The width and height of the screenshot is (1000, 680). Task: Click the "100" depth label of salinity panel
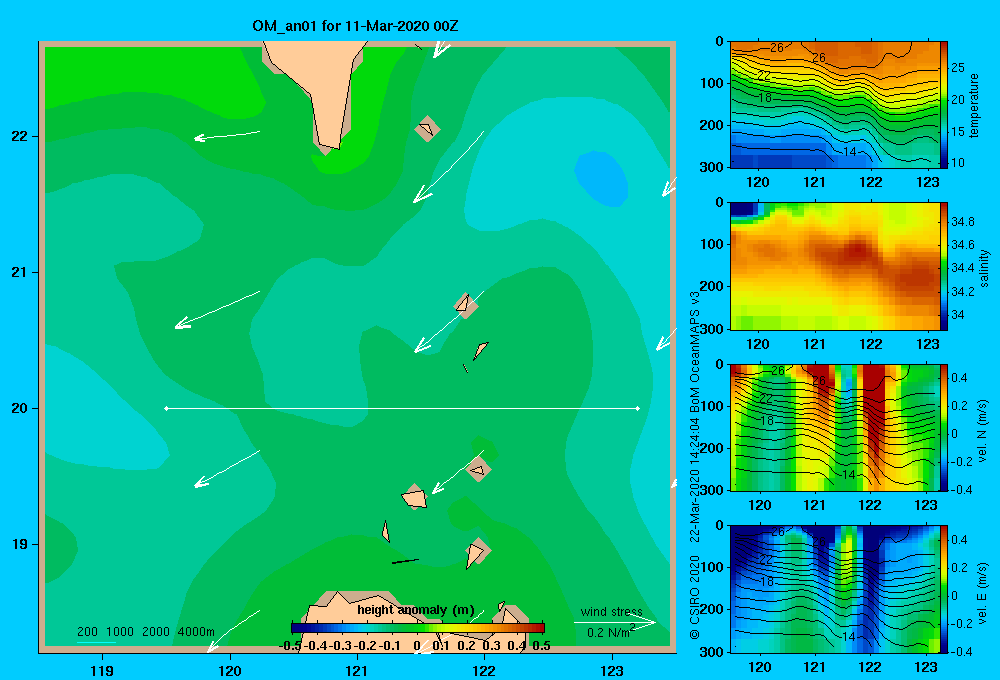(x=710, y=244)
